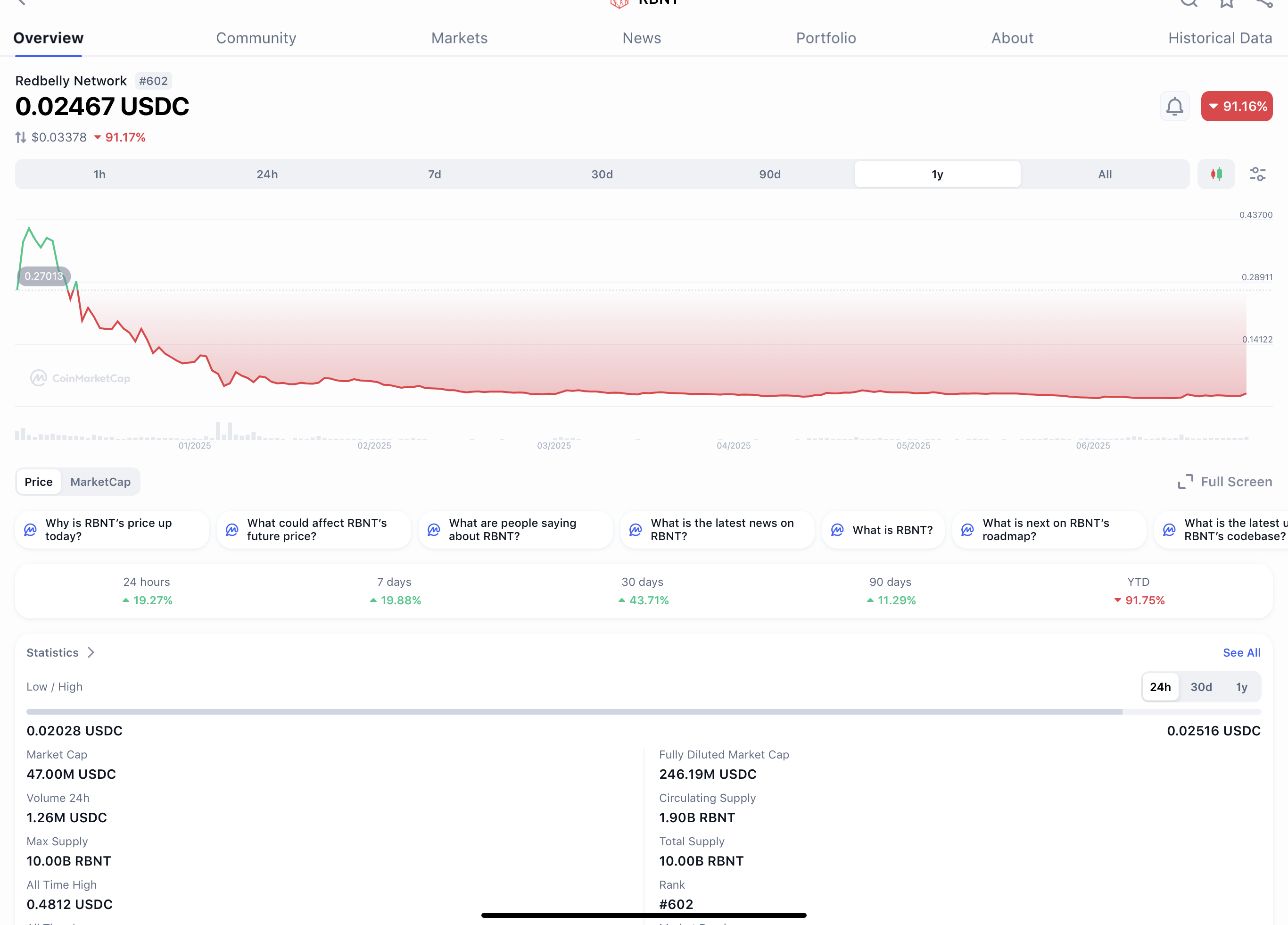Tap All Time High 0.4812 USDC
Viewport: 1288px width, 925px height.
tap(69, 905)
